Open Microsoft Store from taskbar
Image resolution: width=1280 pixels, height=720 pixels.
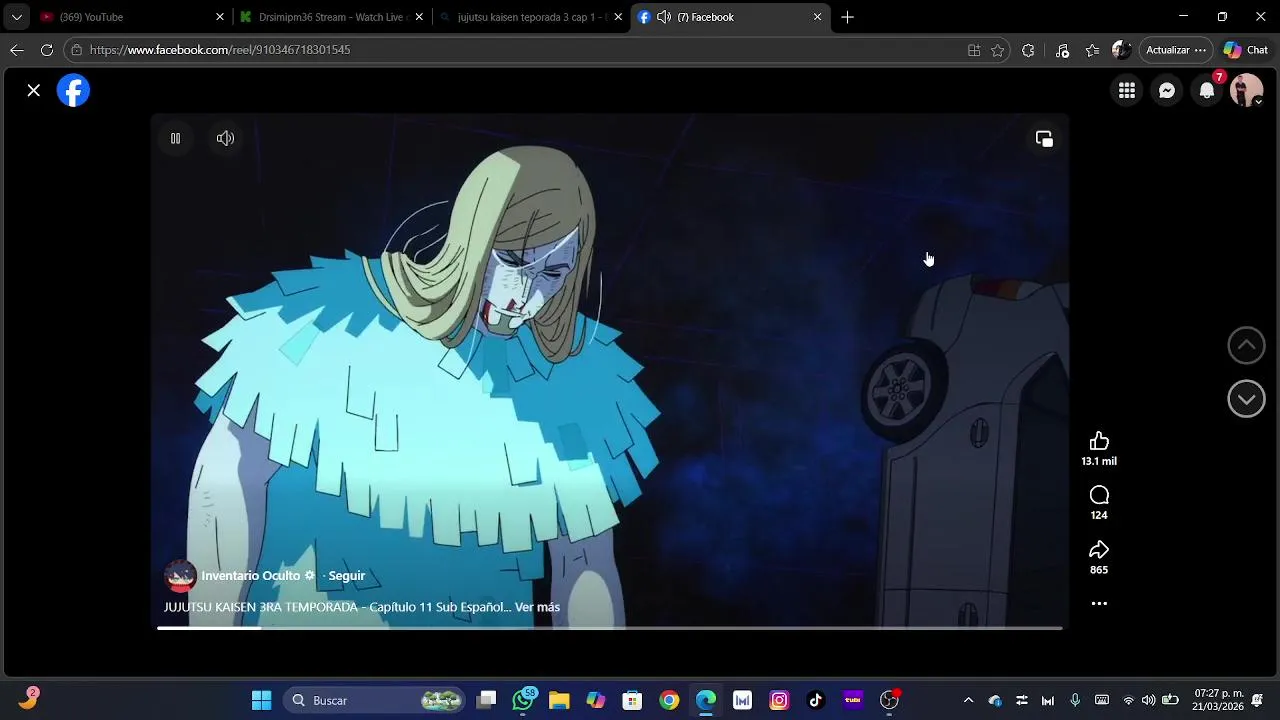point(632,700)
